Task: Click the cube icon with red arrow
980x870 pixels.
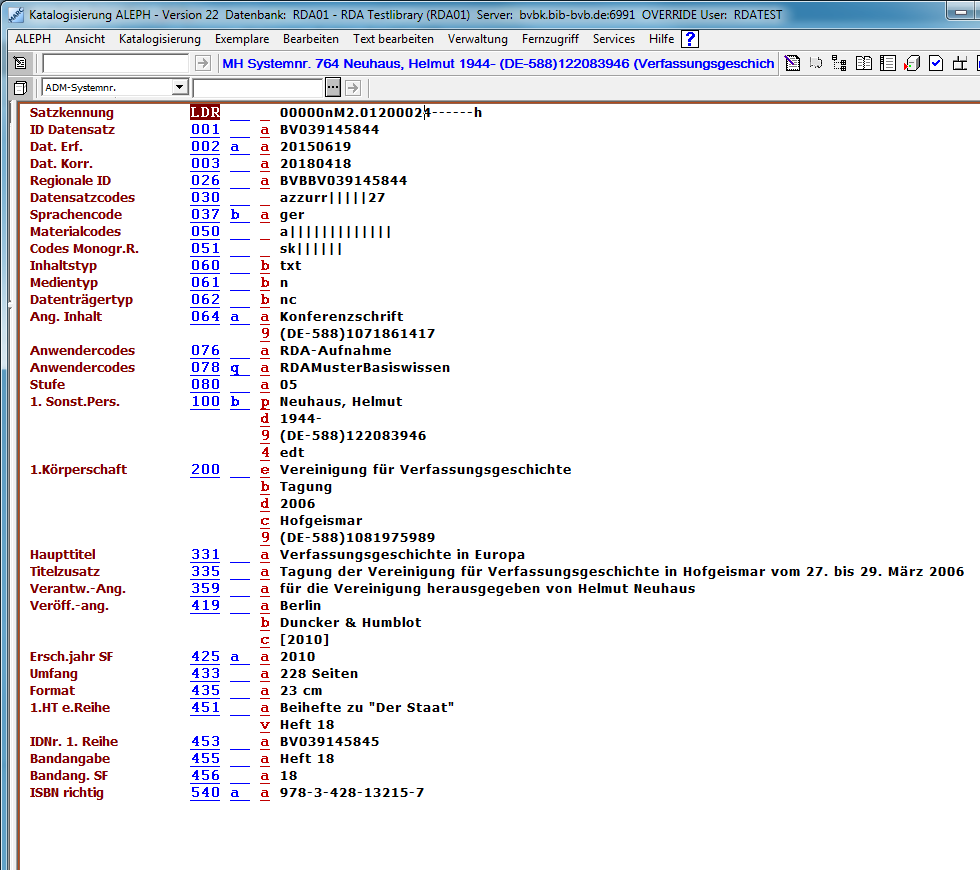Action: [912, 64]
